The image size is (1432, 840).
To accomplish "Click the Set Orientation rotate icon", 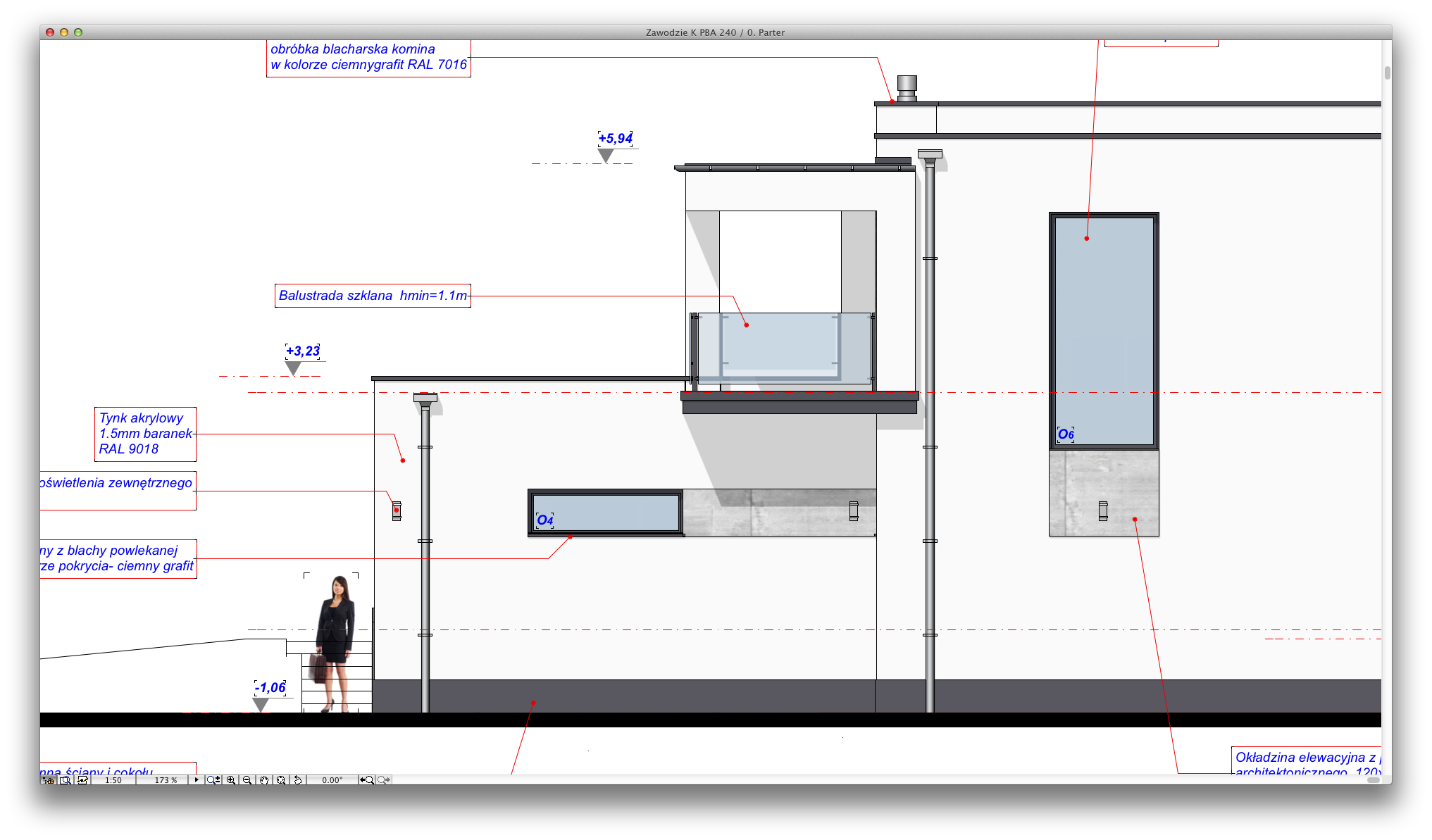I will point(298,780).
